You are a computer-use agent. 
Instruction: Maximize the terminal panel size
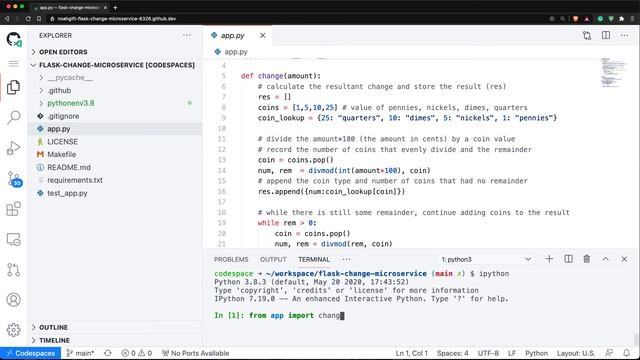605,259
